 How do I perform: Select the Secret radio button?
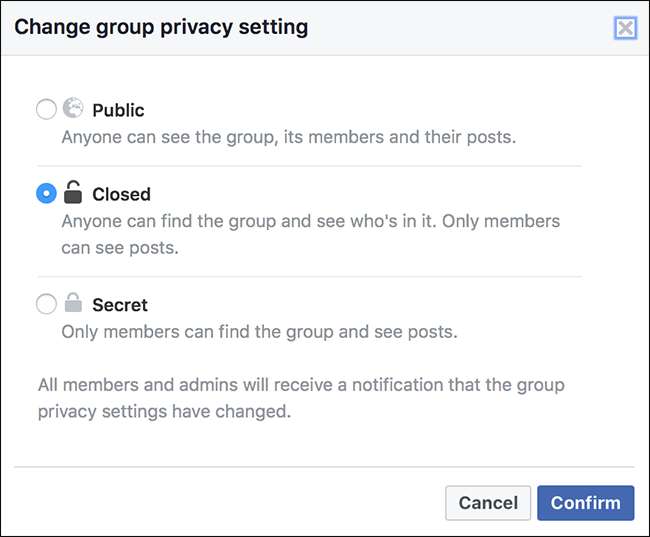46,304
